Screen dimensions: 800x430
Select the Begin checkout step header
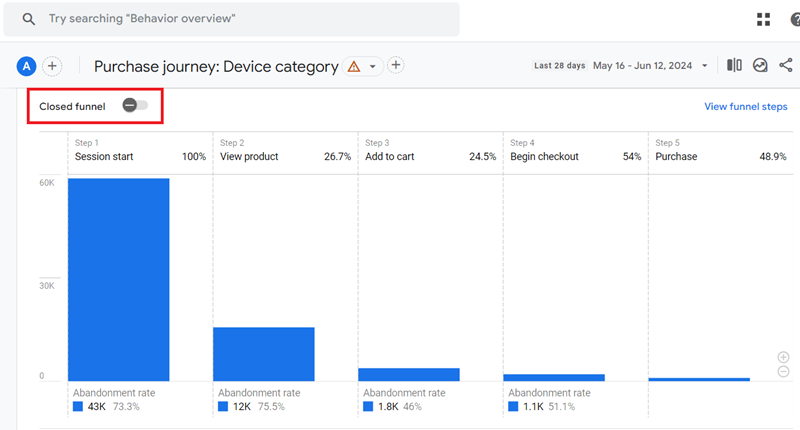click(544, 157)
